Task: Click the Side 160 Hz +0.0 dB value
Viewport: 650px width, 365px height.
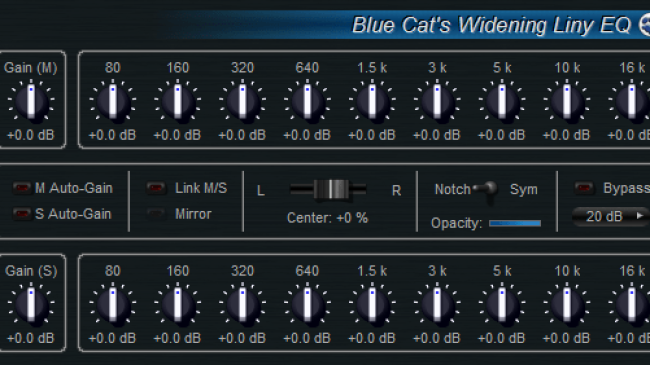Action: pos(177,338)
